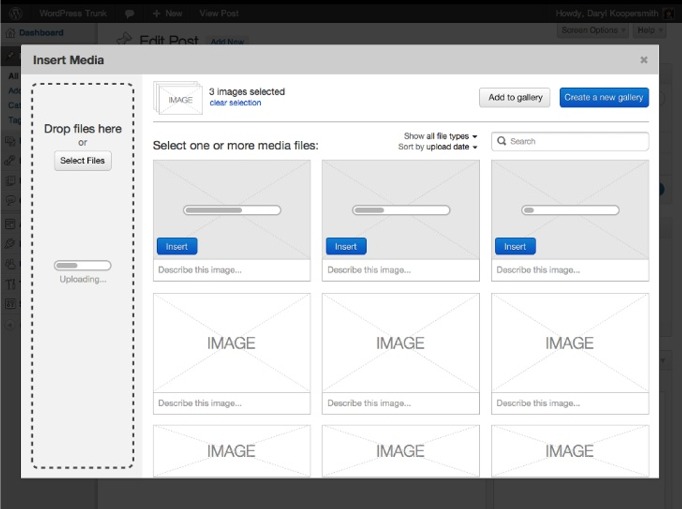This screenshot has width=682, height=509.
Task: Click the search magnifier icon
Action: point(501,141)
